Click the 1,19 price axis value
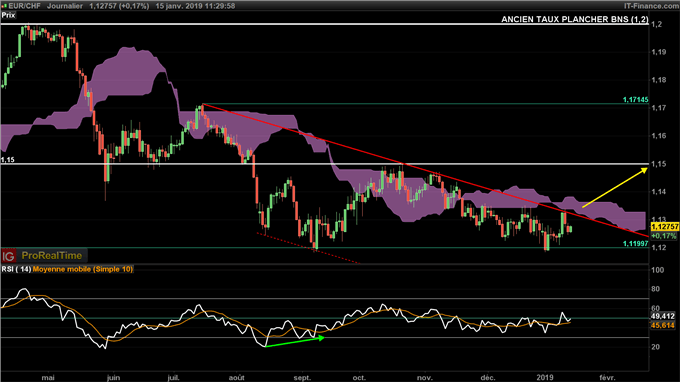680x382 pixels. (659, 52)
